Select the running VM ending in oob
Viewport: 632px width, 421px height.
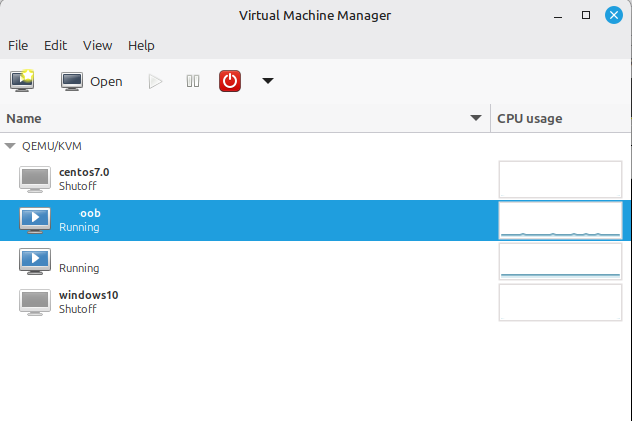click(x=316, y=220)
